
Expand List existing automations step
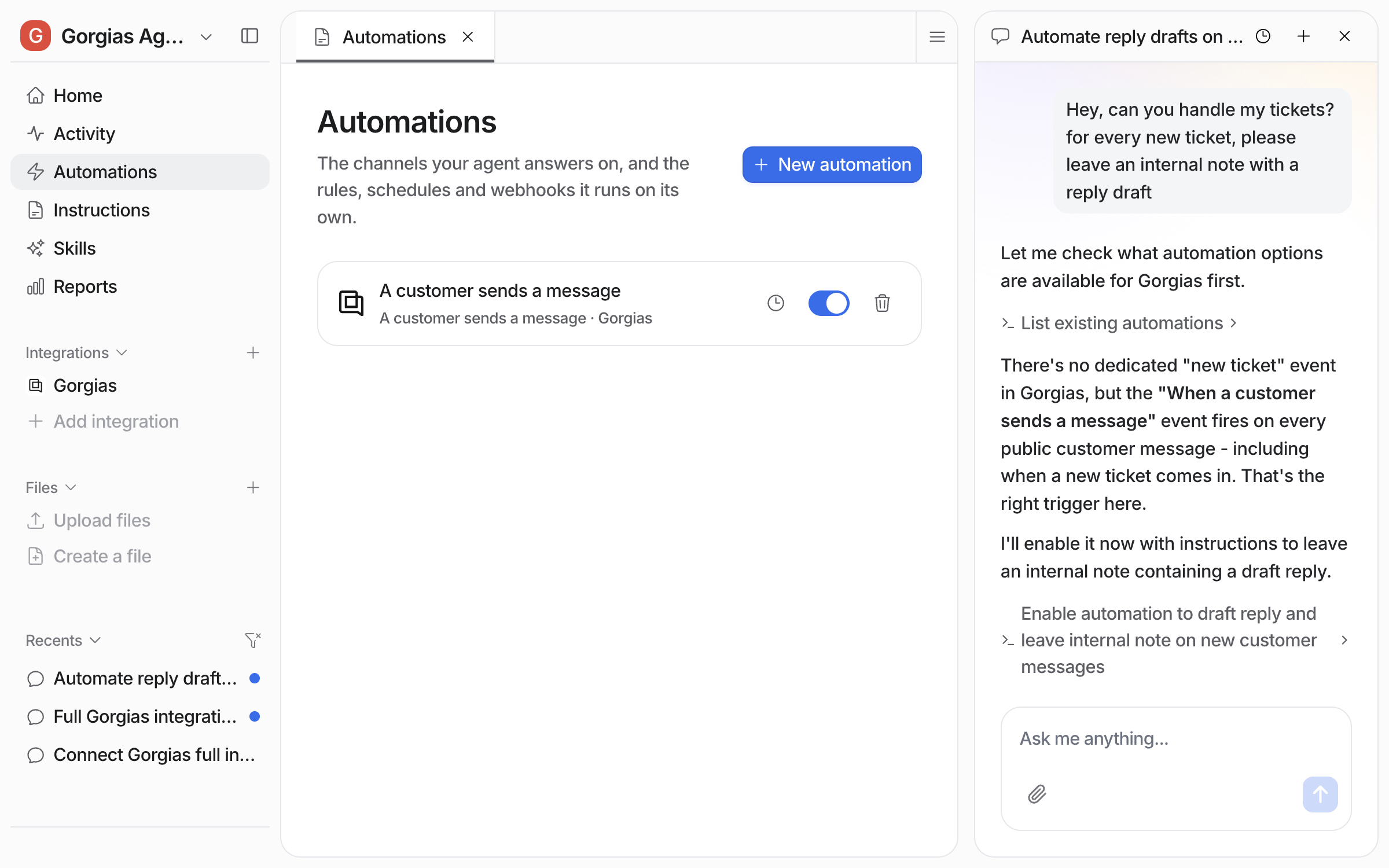point(1119,323)
